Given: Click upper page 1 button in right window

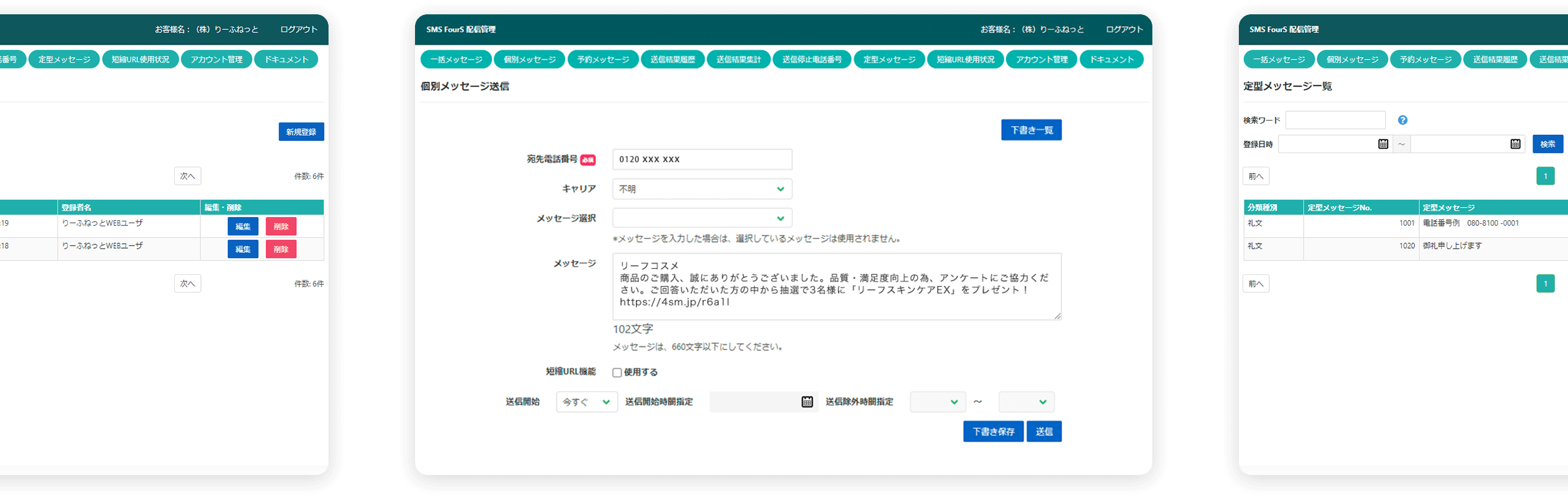Looking at the screenshot, I should [x=1545, y=176].
